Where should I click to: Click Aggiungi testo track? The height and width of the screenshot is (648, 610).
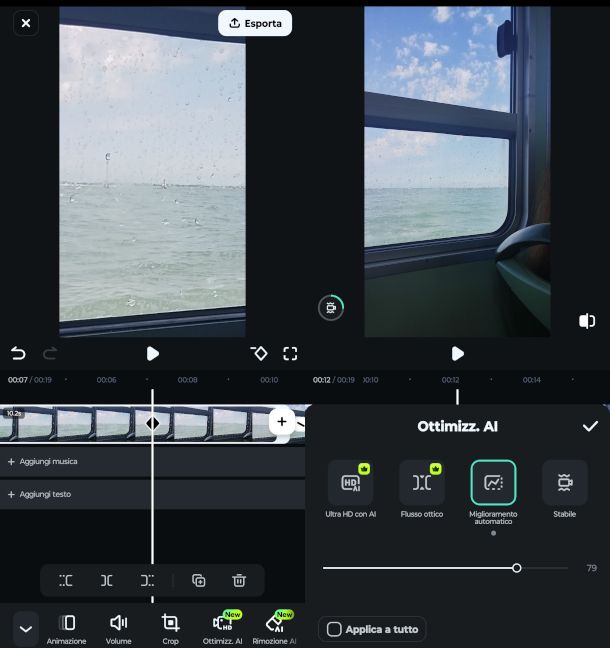pyautogui.click(x=152, y=494)
